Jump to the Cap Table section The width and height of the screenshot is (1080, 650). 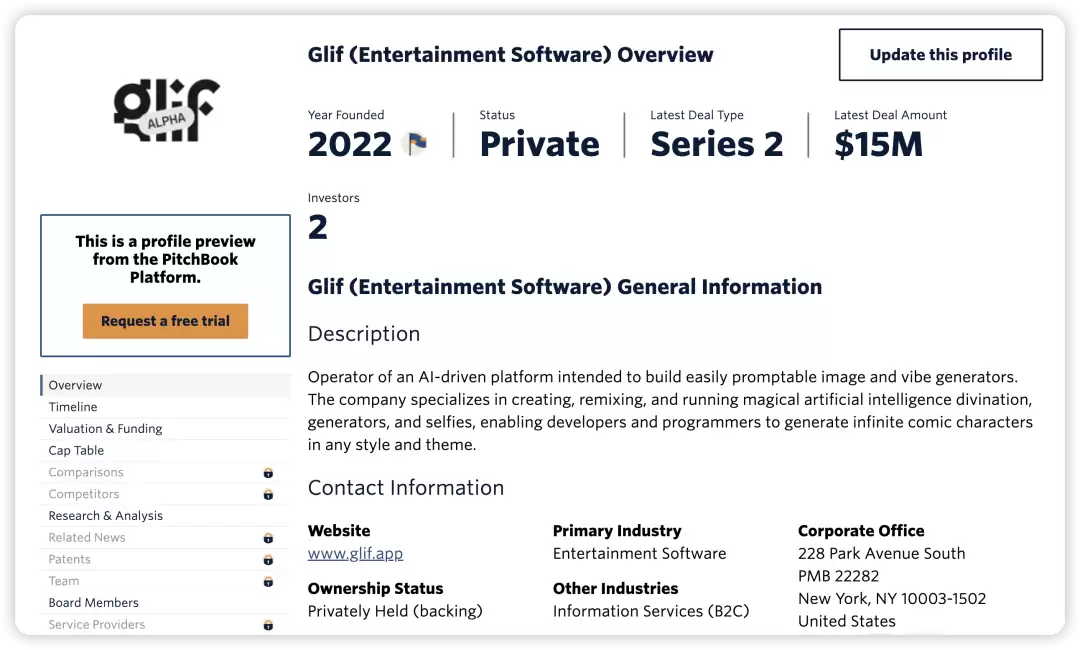165,450
